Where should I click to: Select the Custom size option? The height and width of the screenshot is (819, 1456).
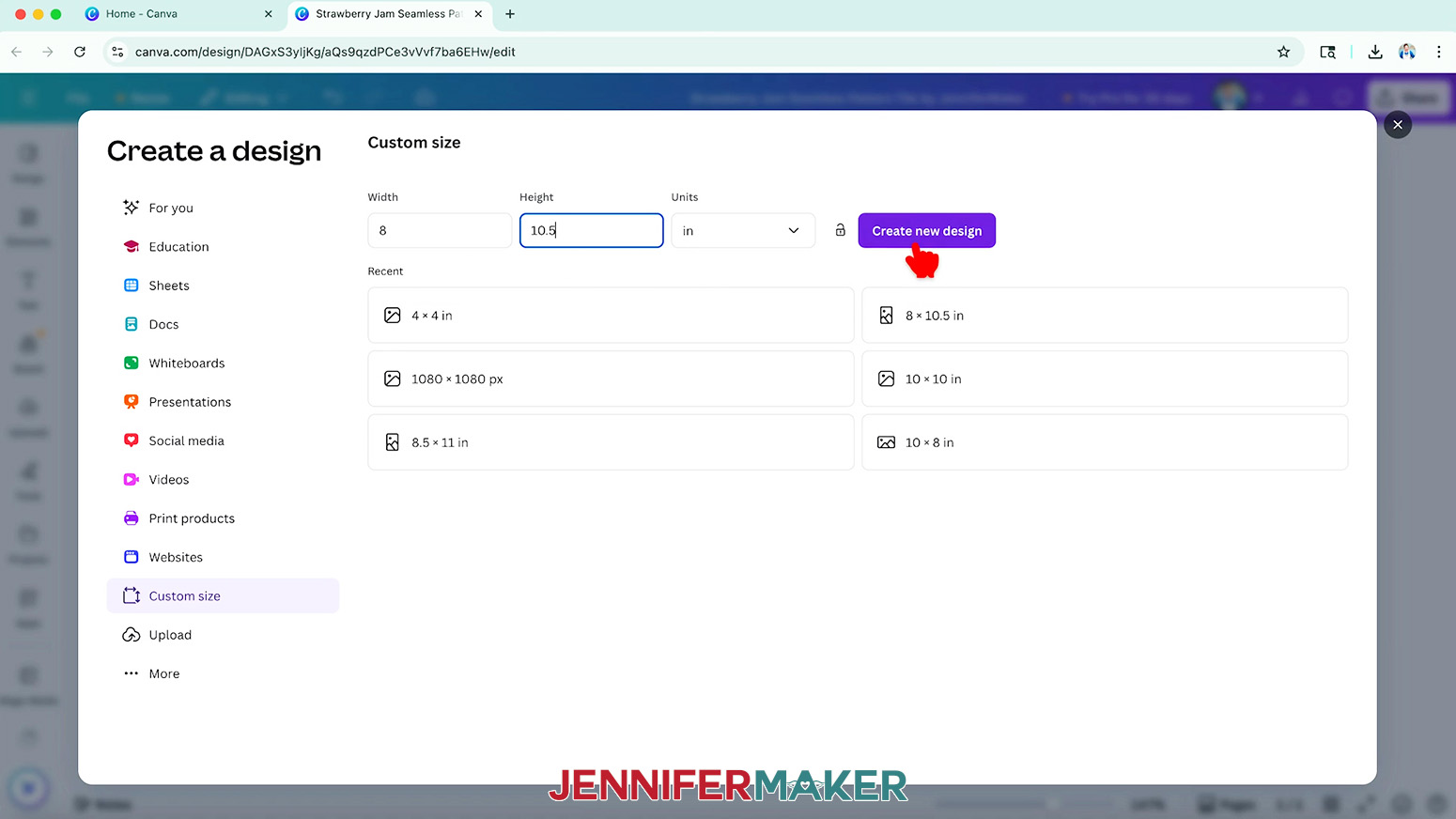point(223,596)
